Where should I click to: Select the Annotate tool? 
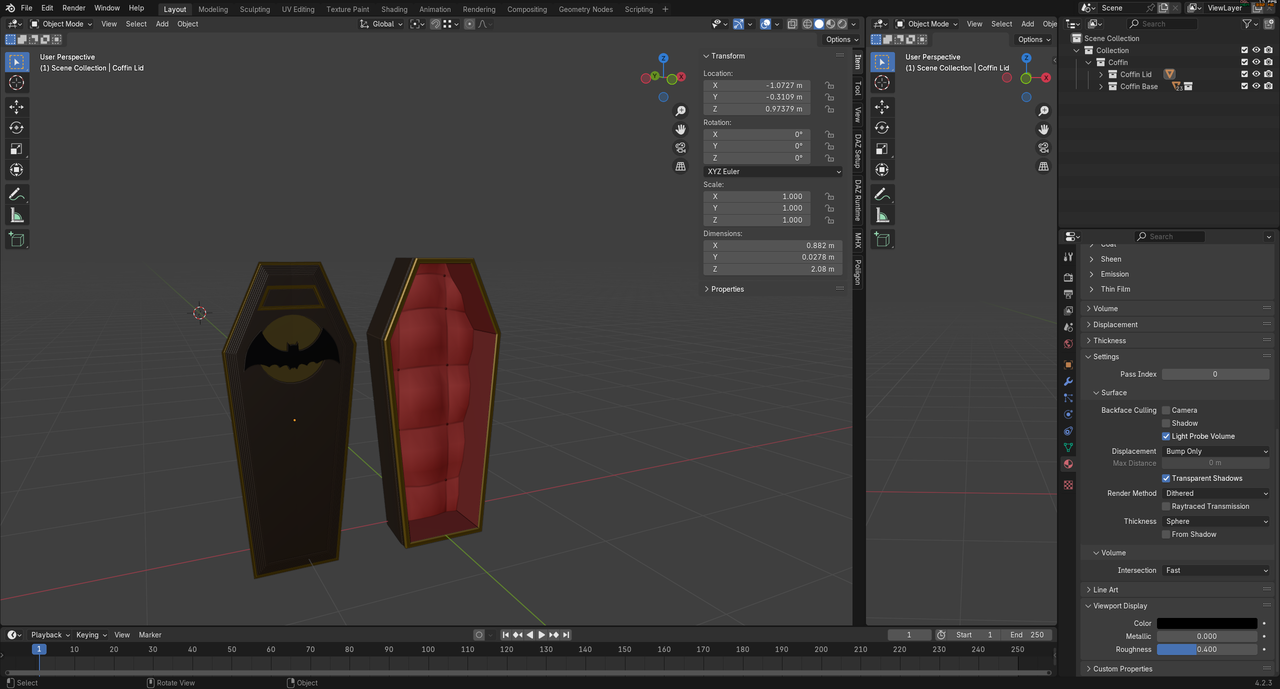tap(16, 194)
